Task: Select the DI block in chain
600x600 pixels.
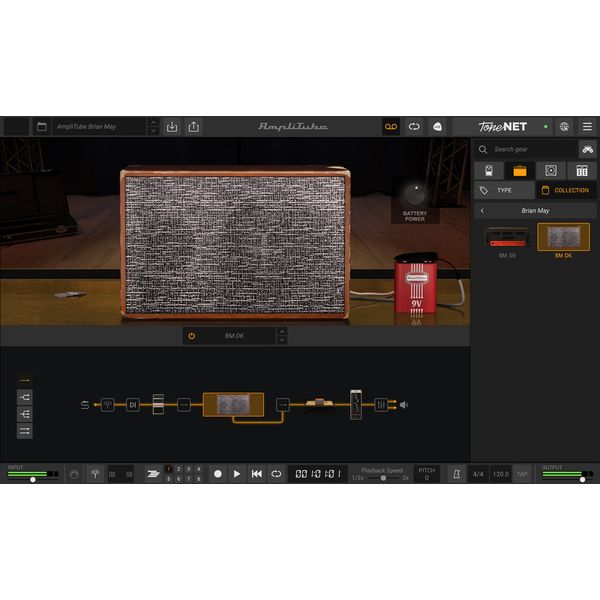Action: (133, 405)
